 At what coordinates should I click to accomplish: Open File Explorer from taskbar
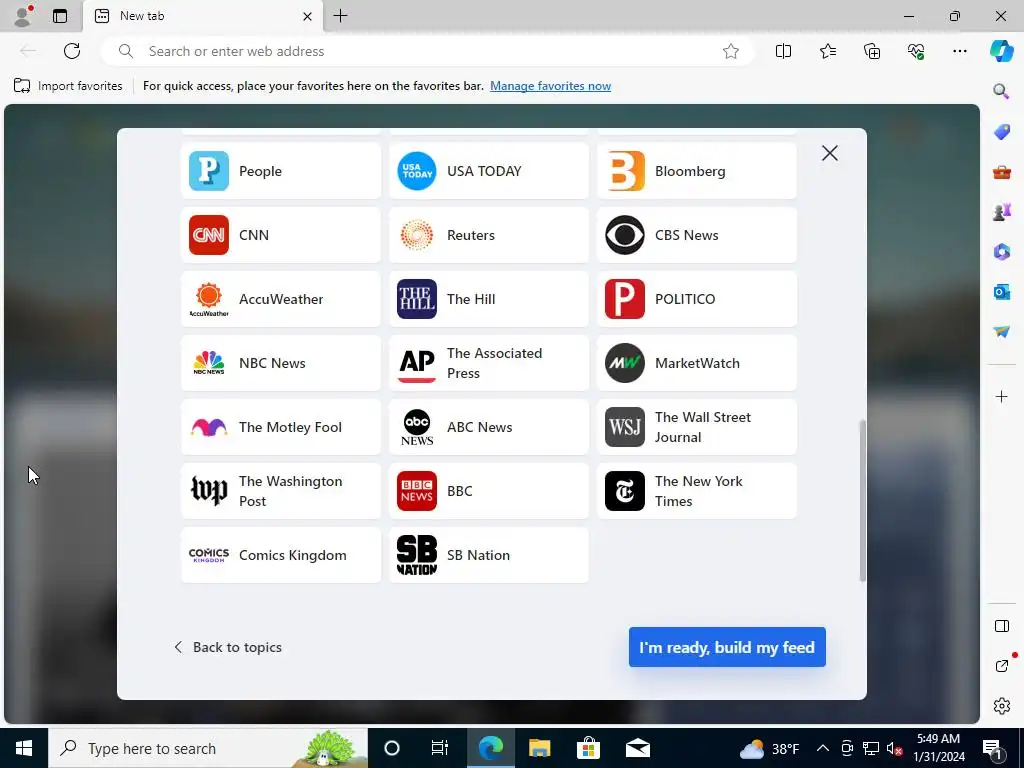click(x=539, y=748)
